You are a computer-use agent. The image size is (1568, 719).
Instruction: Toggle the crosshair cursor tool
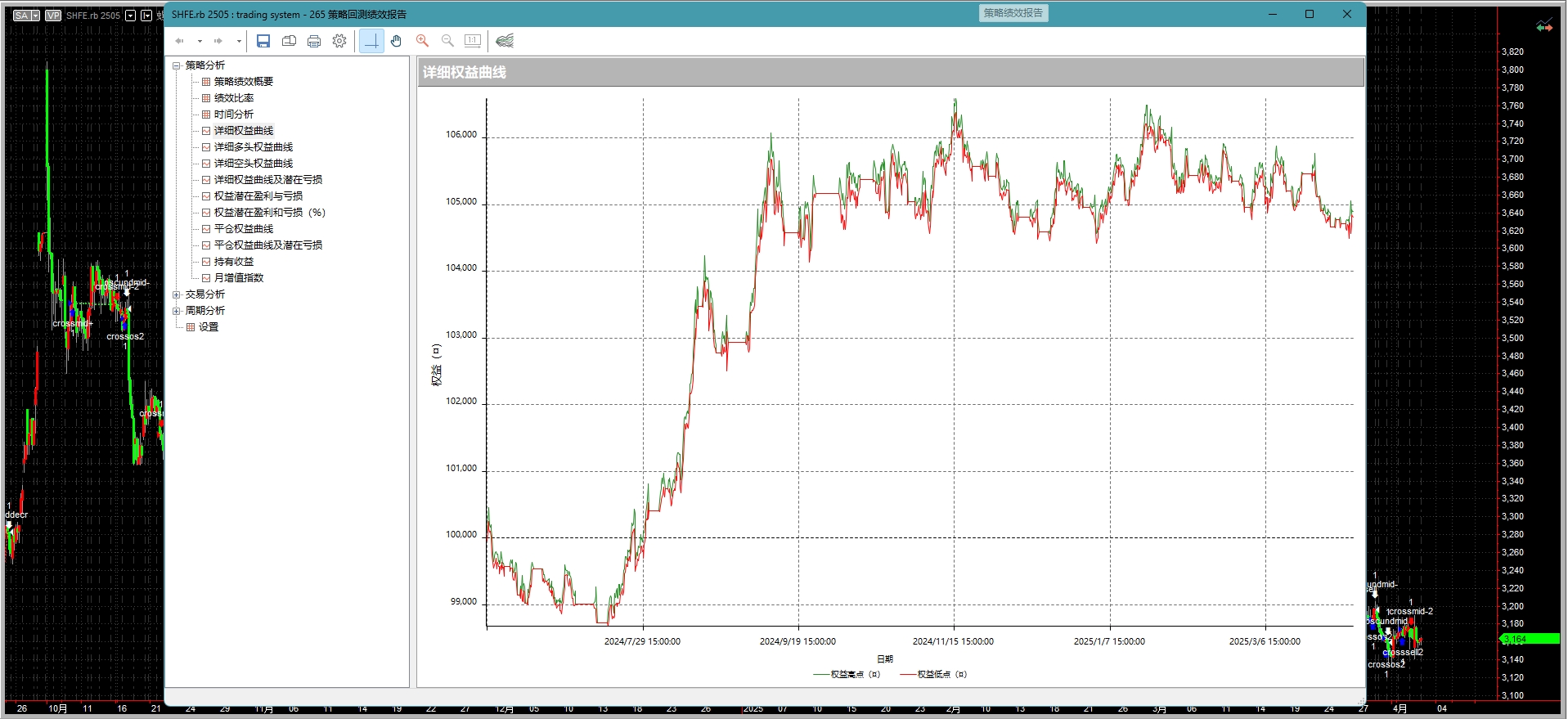pyautogui.click(x=371, y=41)
